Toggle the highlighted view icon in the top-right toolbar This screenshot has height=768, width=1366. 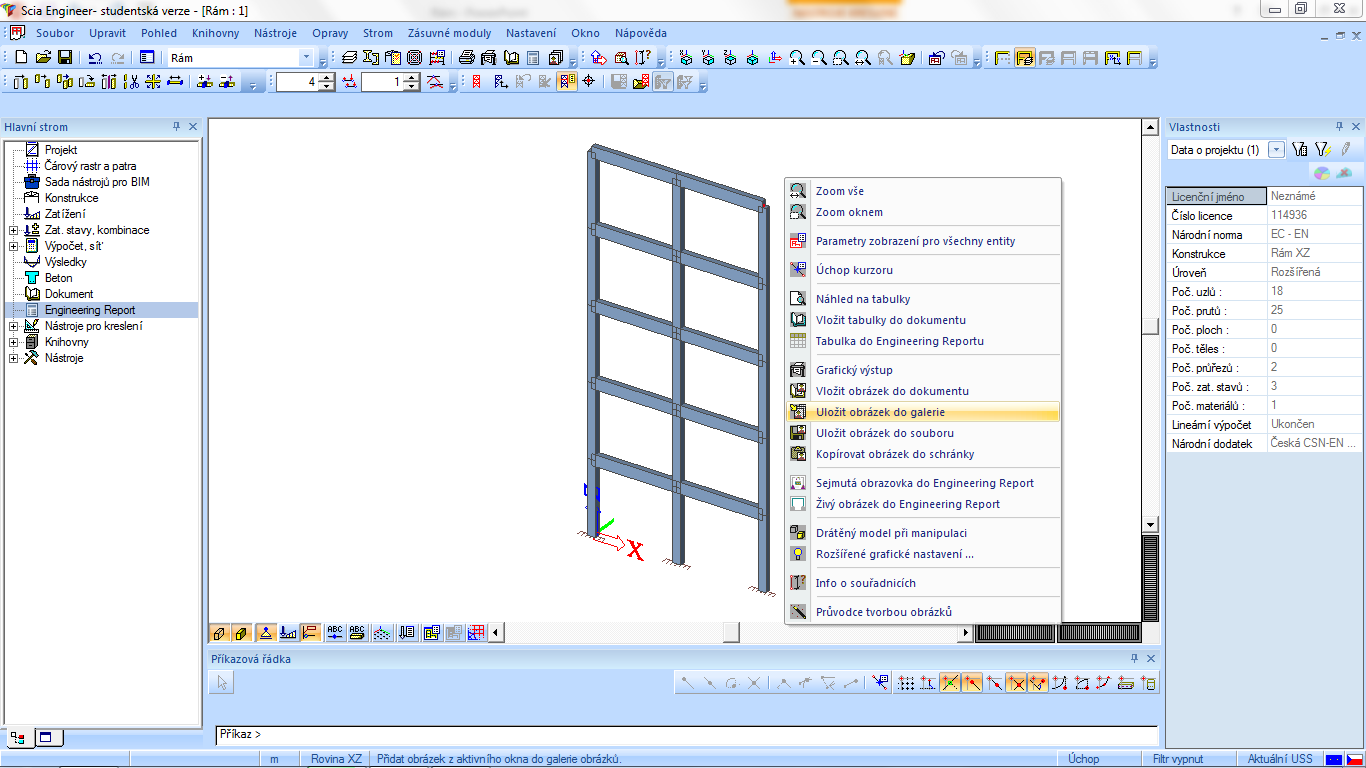pyautogui.click(x=1025, y=58)
